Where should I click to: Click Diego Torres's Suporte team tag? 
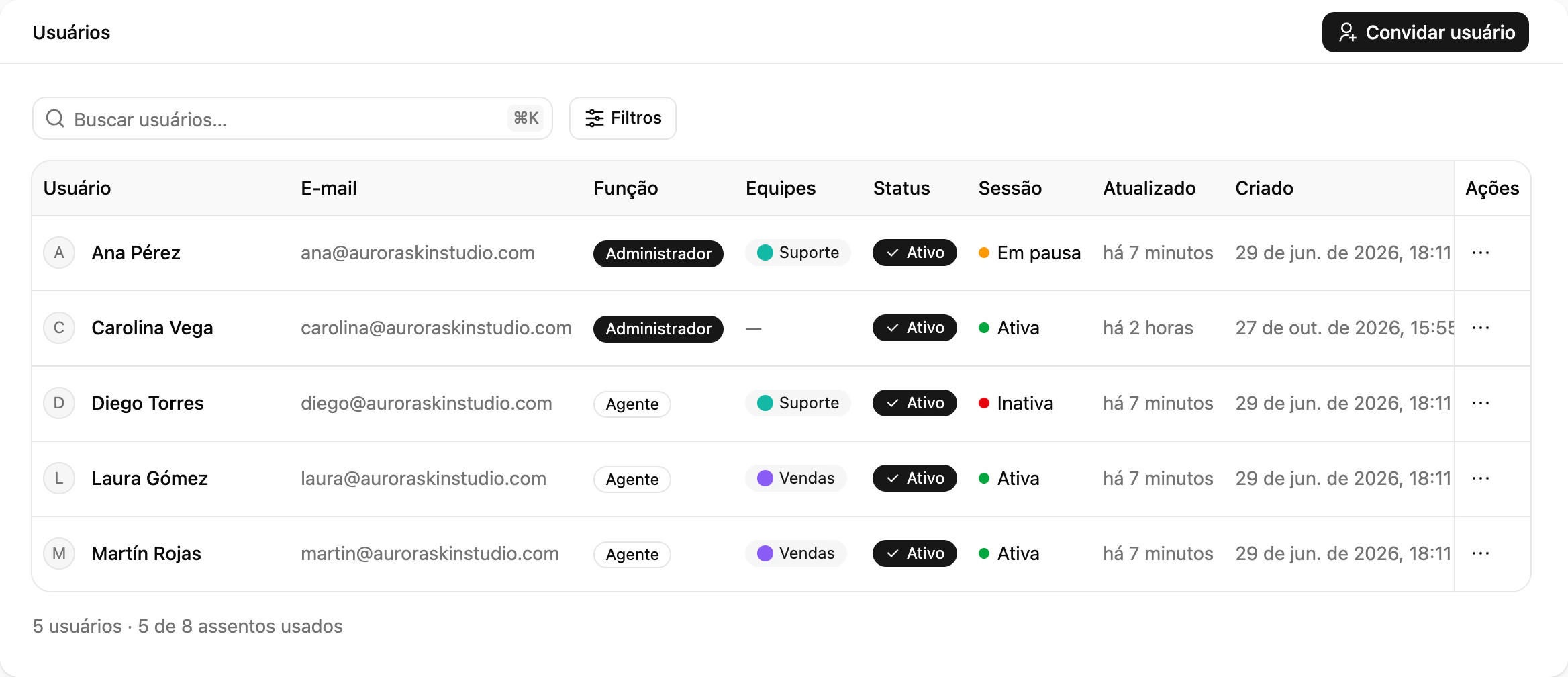click(x=798, y=403)
